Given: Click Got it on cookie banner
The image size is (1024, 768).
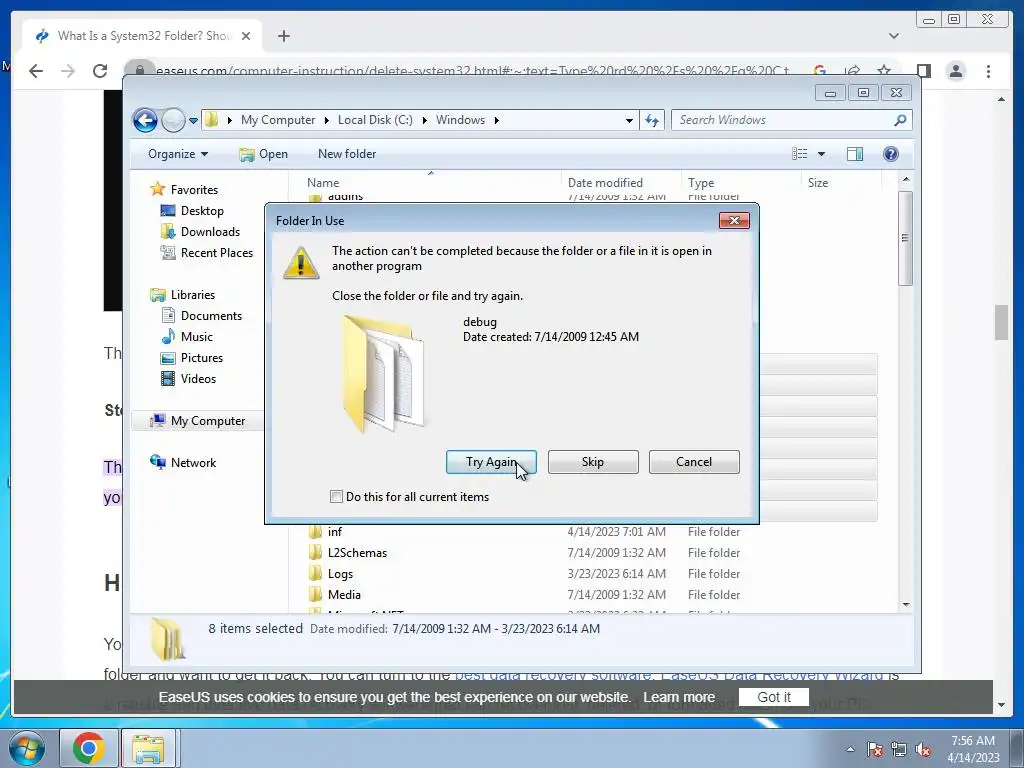Looking at the screenshot, I should click(x=774, y=697).
